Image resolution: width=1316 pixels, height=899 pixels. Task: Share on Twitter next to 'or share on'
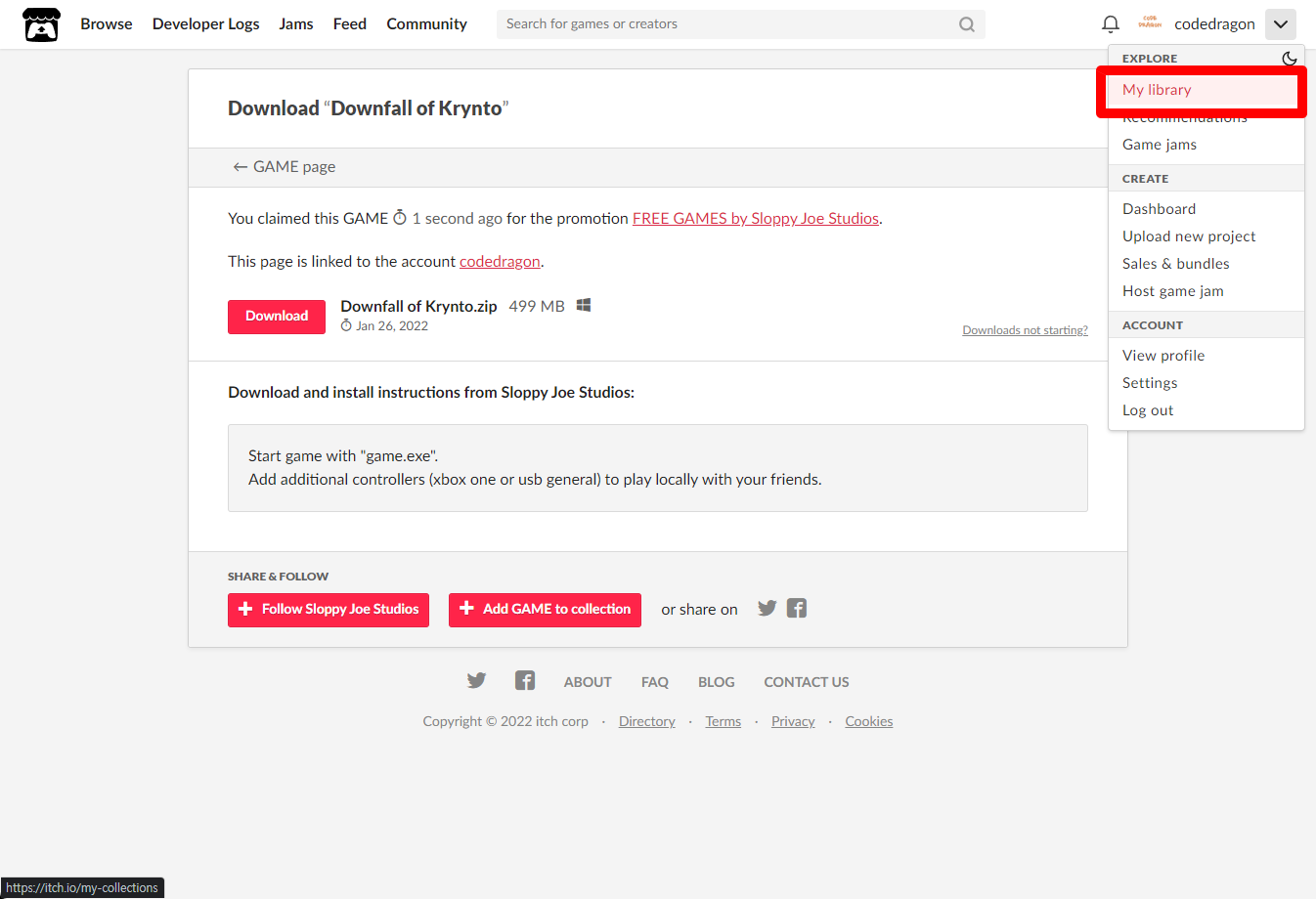point(768,609)
